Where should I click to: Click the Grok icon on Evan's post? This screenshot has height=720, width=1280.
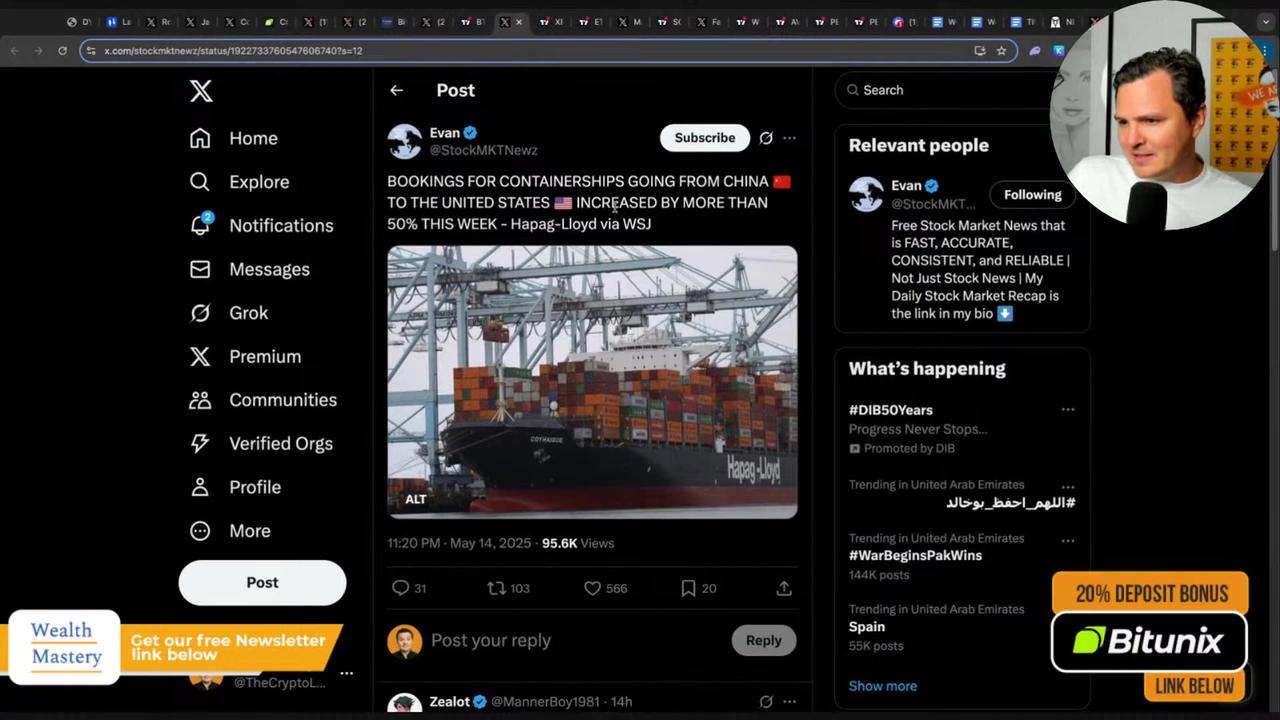click(766, 138)
